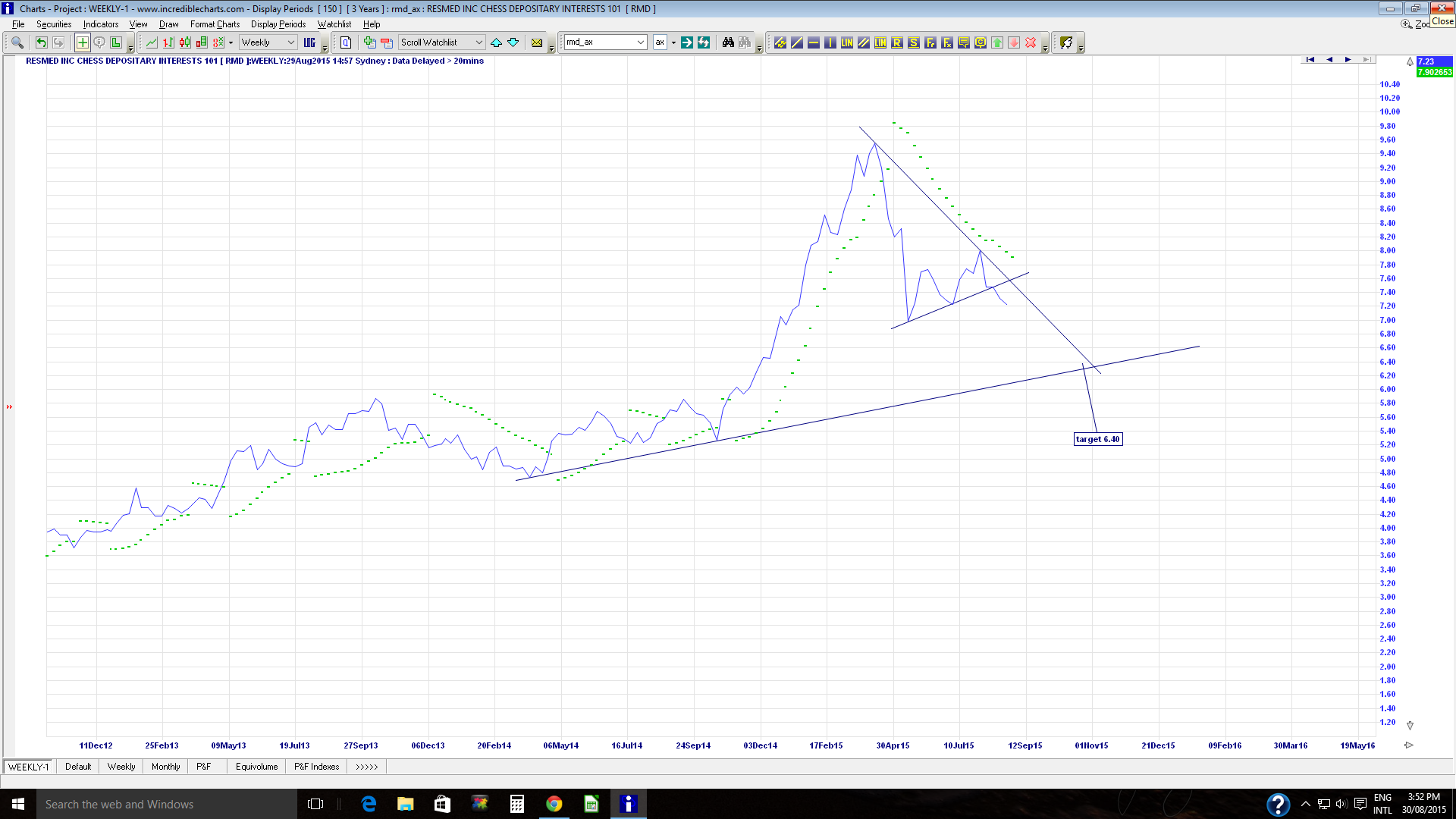The width and height of the screenshot is (1456, 819).
Task: Click scroll chart right arrow button
Action: coord(1348,60)
